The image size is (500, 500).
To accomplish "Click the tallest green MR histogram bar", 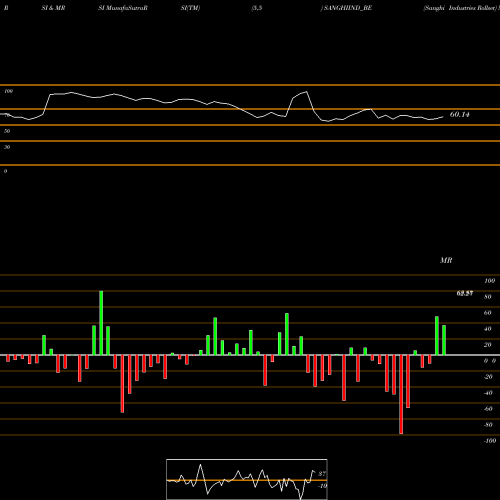I will coord(101,323).
